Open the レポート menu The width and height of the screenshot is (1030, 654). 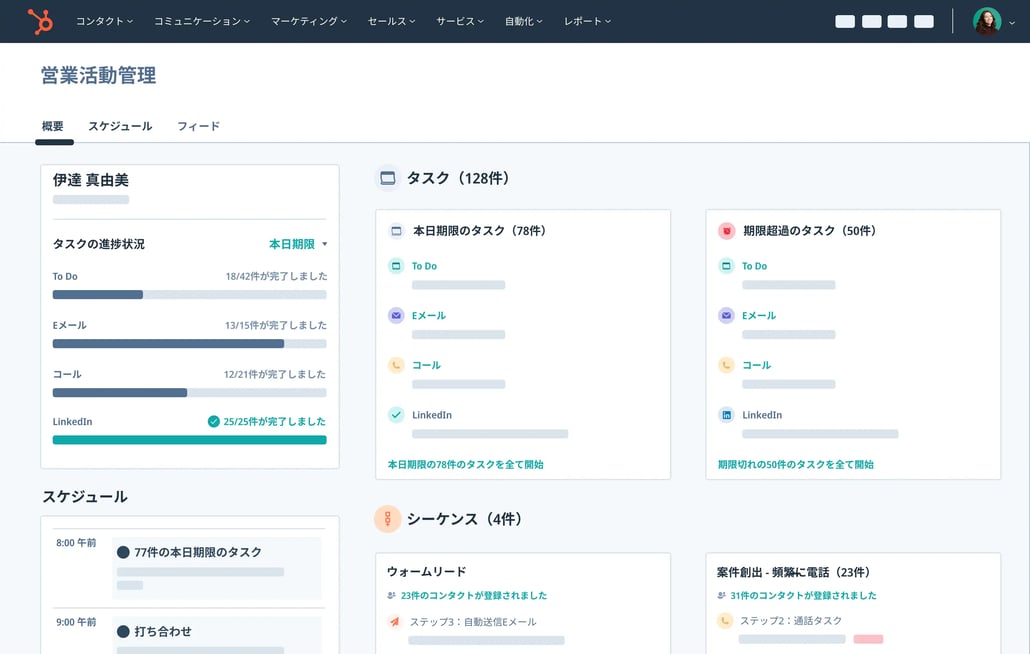click(x=587, y=22)
